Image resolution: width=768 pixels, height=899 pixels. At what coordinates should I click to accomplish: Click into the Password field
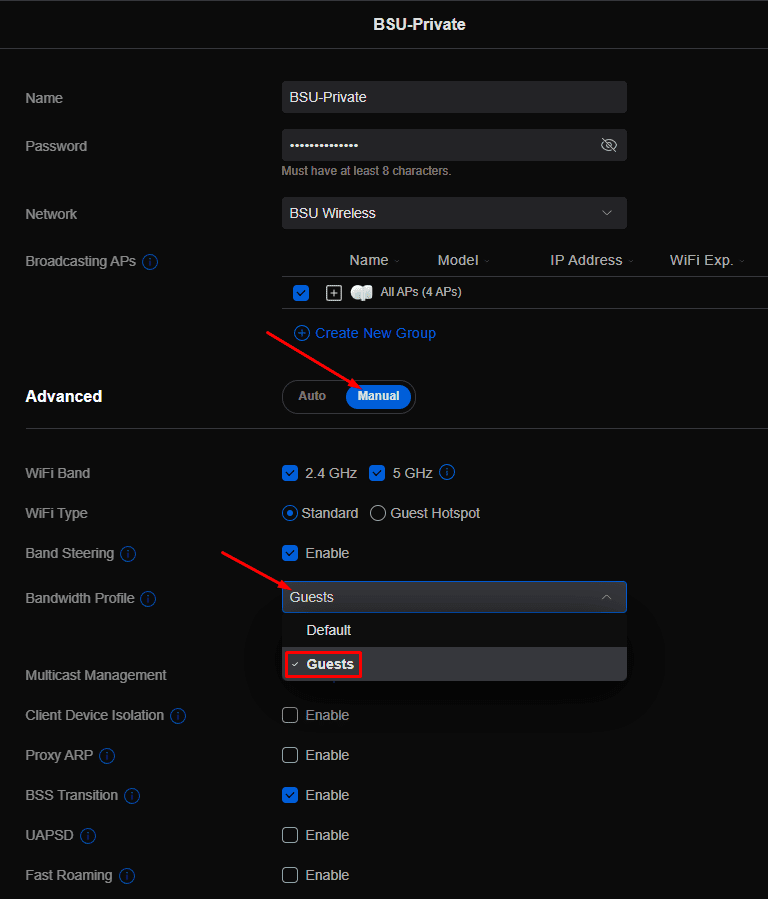(x=454, y=145)
